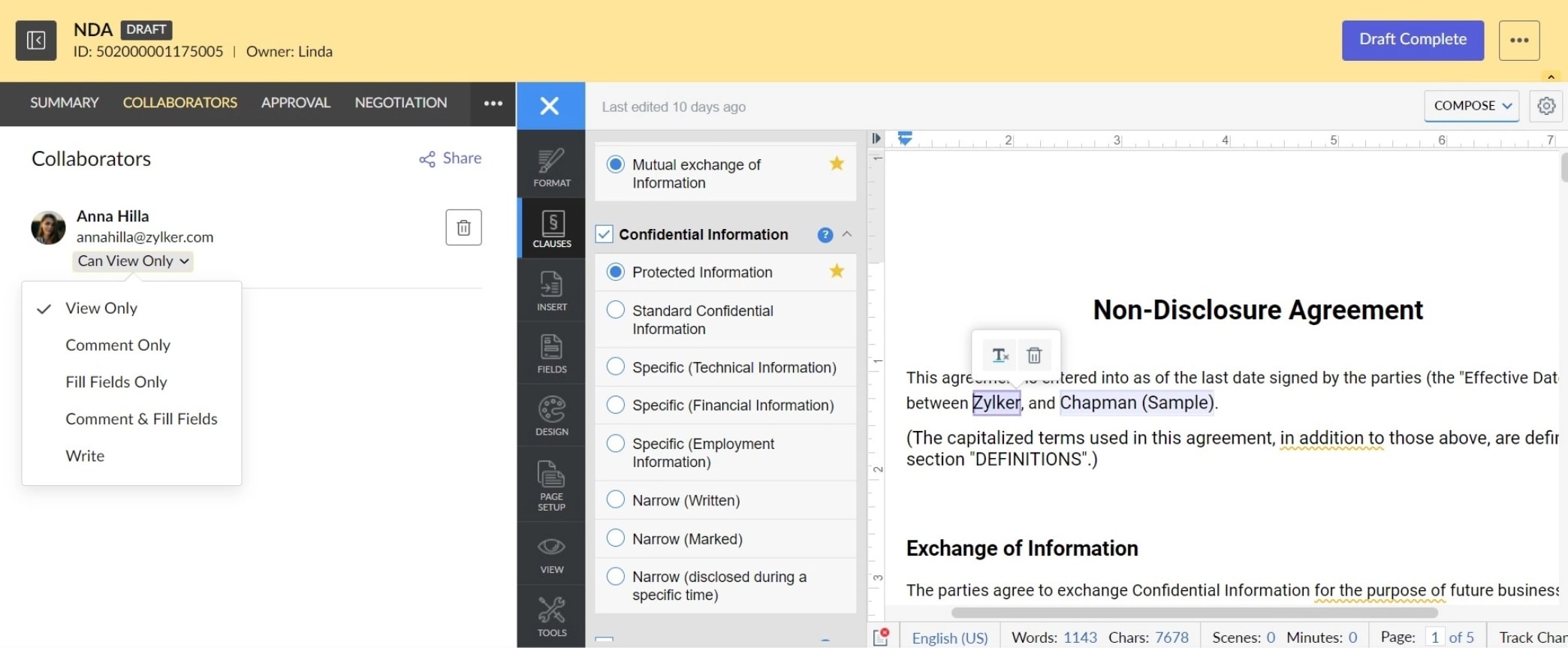Switch to the Approval tab
Image resolution: width=1568 pixels, height=648 pixels.
tap(295, 103)
